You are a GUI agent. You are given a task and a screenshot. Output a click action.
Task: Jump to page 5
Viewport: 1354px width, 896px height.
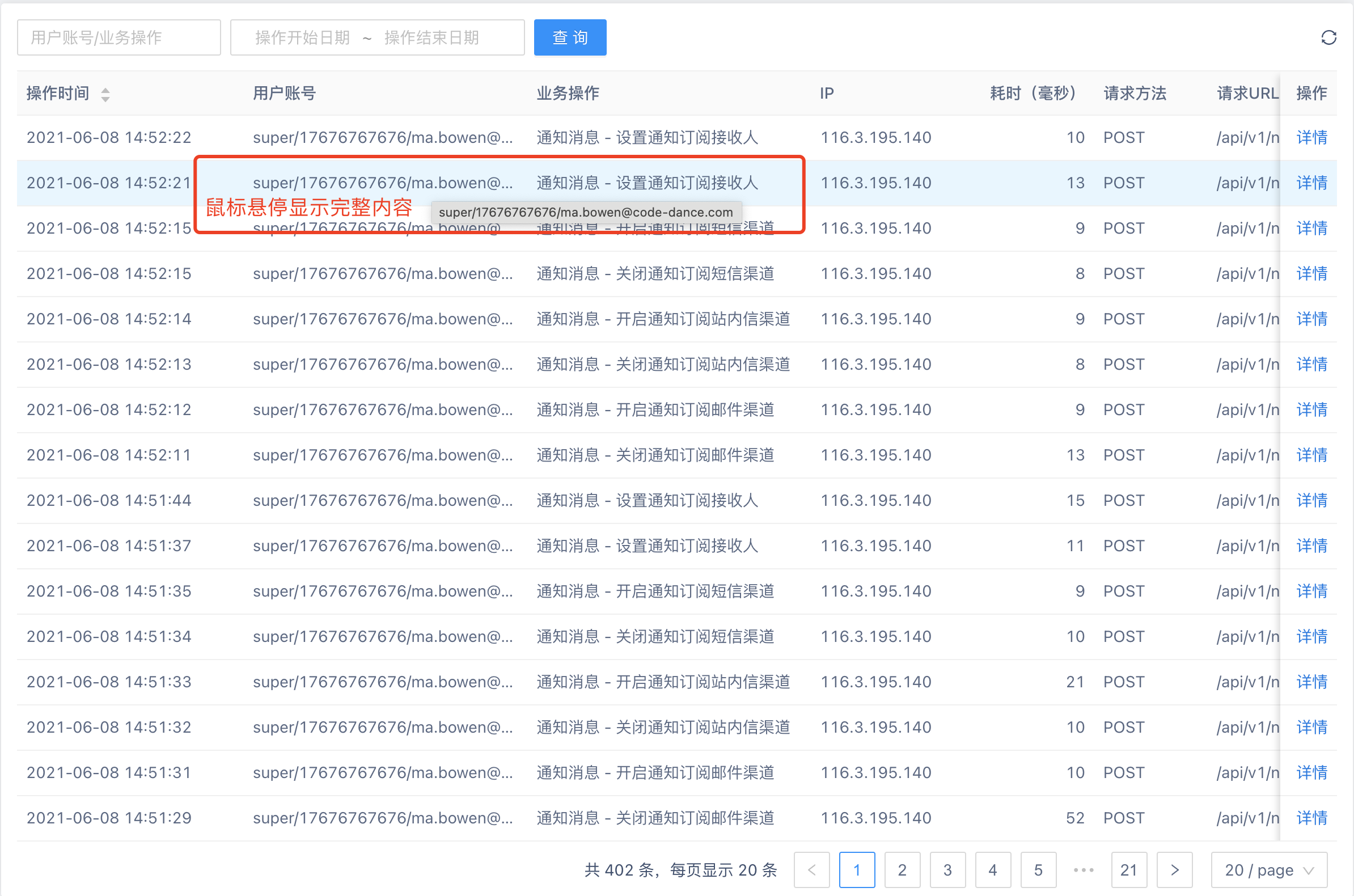(1038, 870)
